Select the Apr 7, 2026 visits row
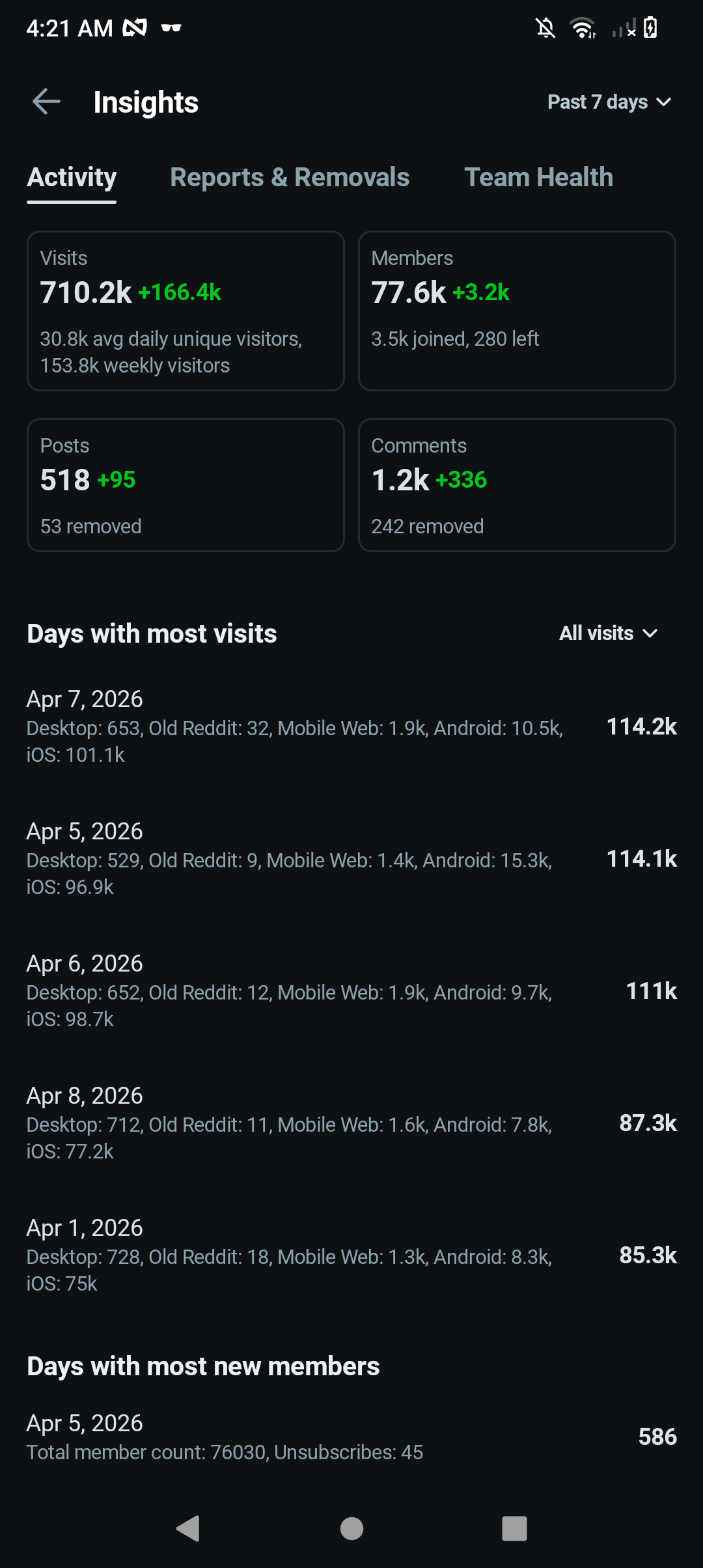Screen dimensions: 703x1568 351,727
